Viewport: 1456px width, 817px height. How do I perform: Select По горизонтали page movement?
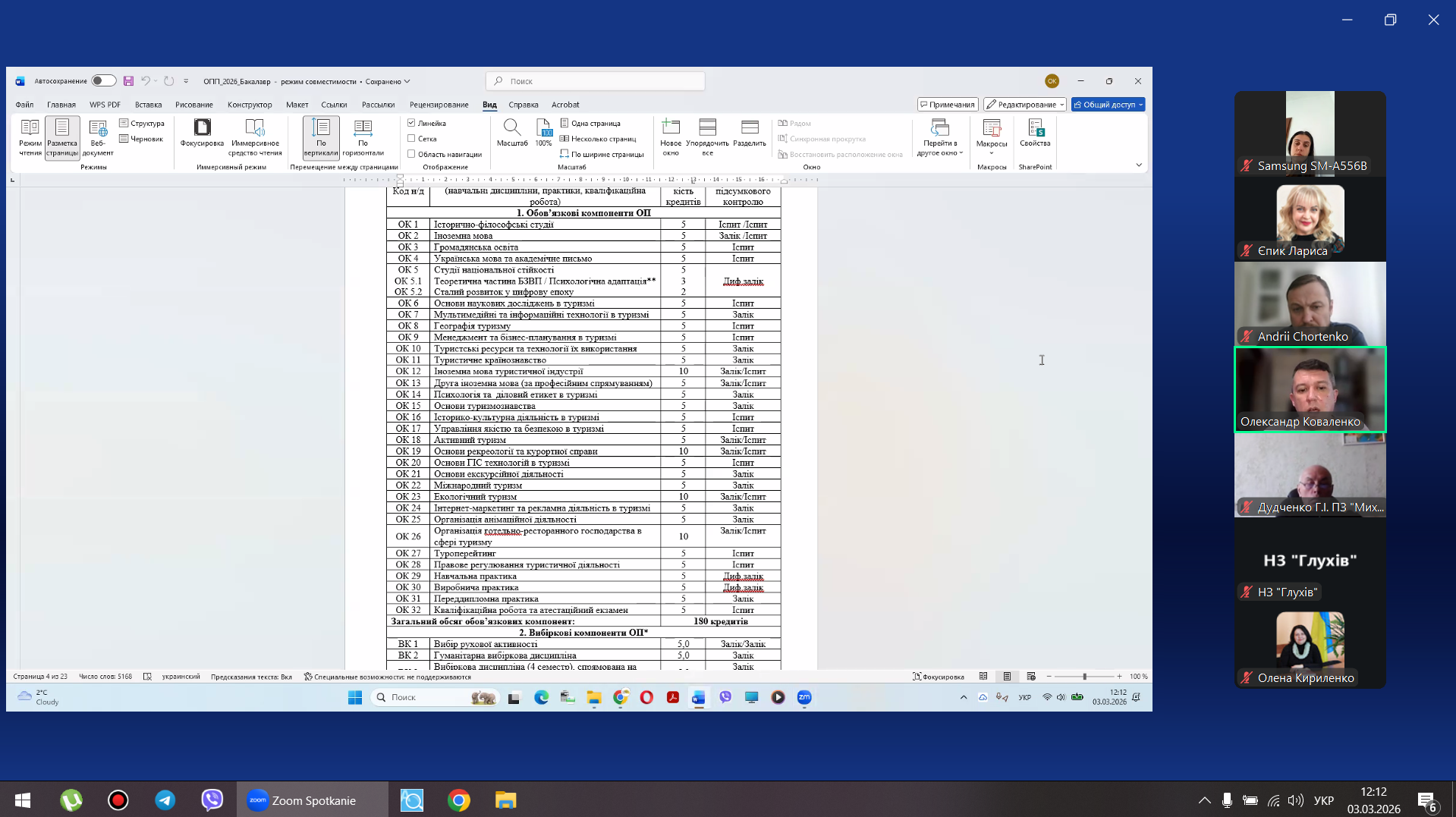363,137
